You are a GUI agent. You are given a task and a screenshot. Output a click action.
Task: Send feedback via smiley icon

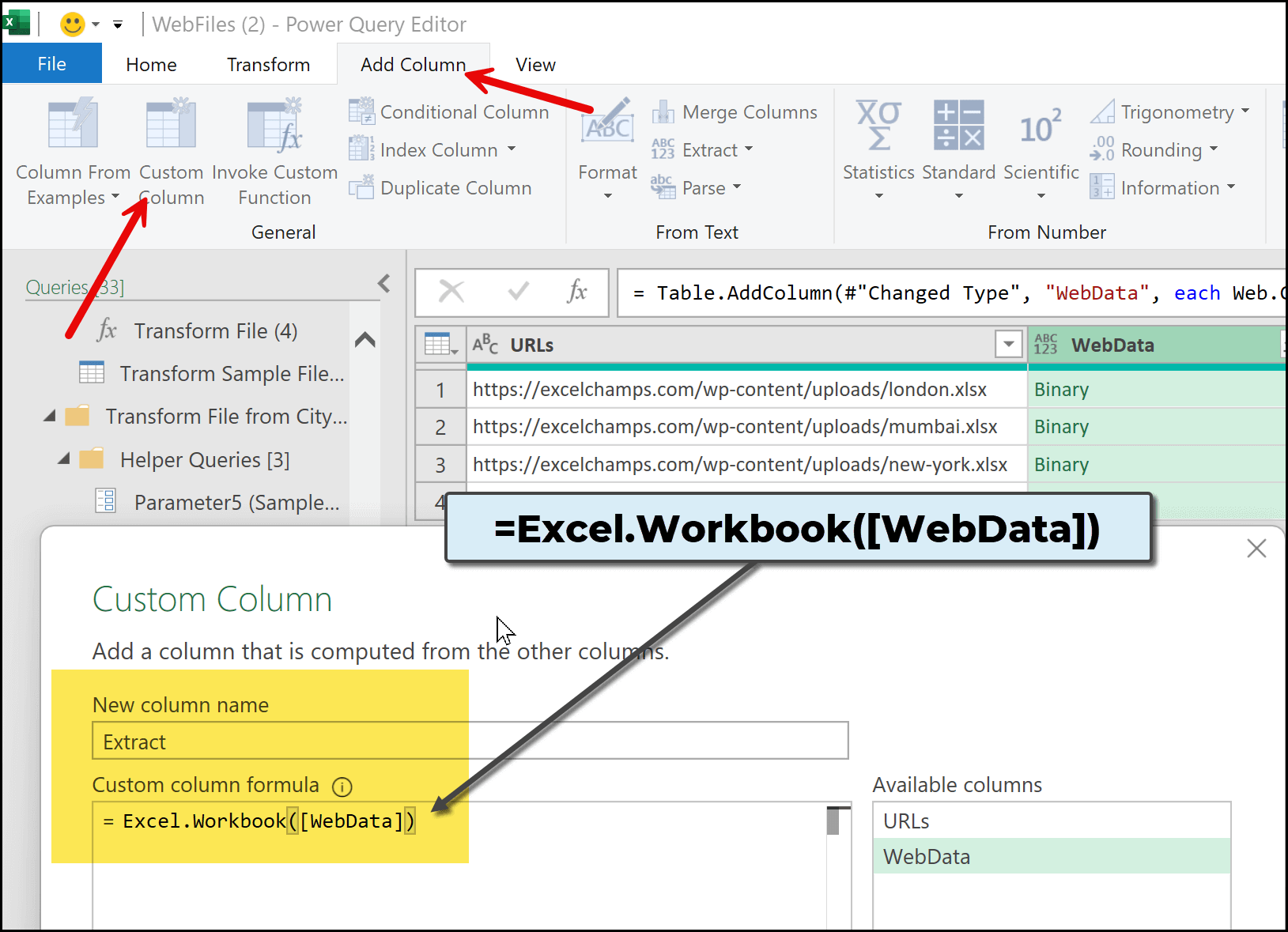click(x=73, y=25)
